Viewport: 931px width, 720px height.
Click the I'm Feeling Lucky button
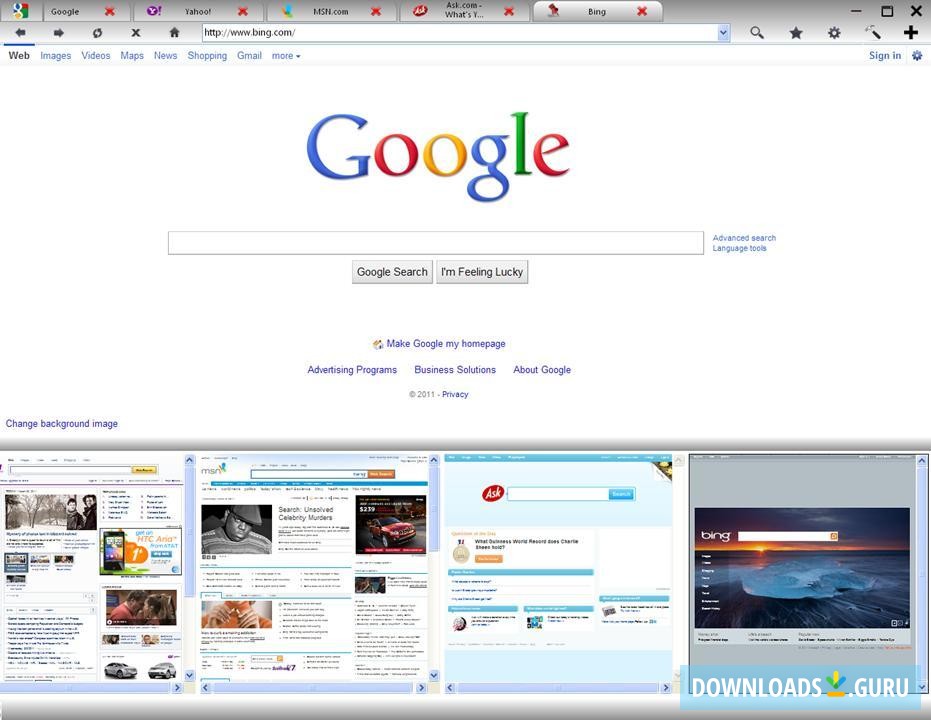click(482, 272)
